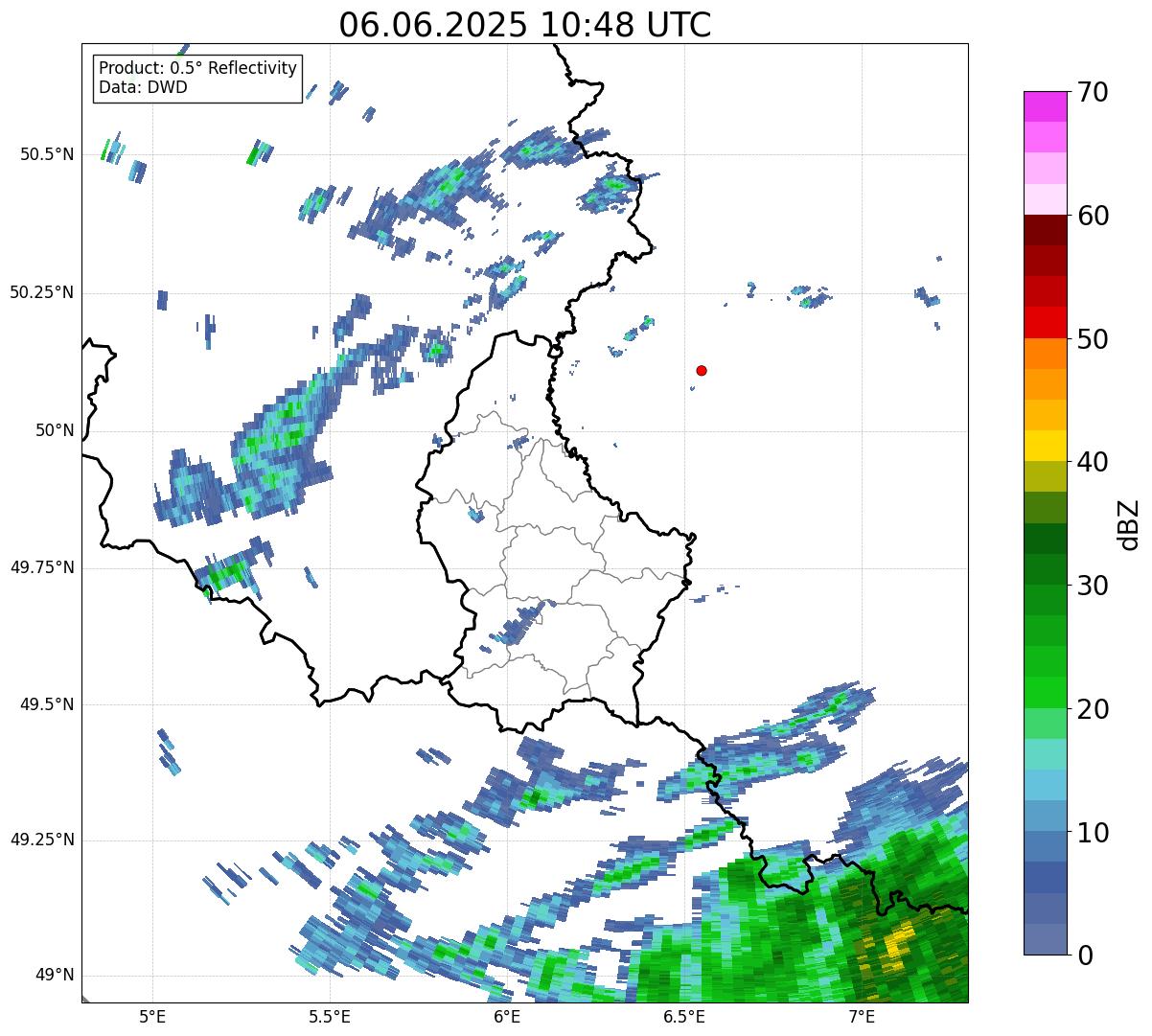Click the light blue colorbar segment above 10

coord(1045,816)
